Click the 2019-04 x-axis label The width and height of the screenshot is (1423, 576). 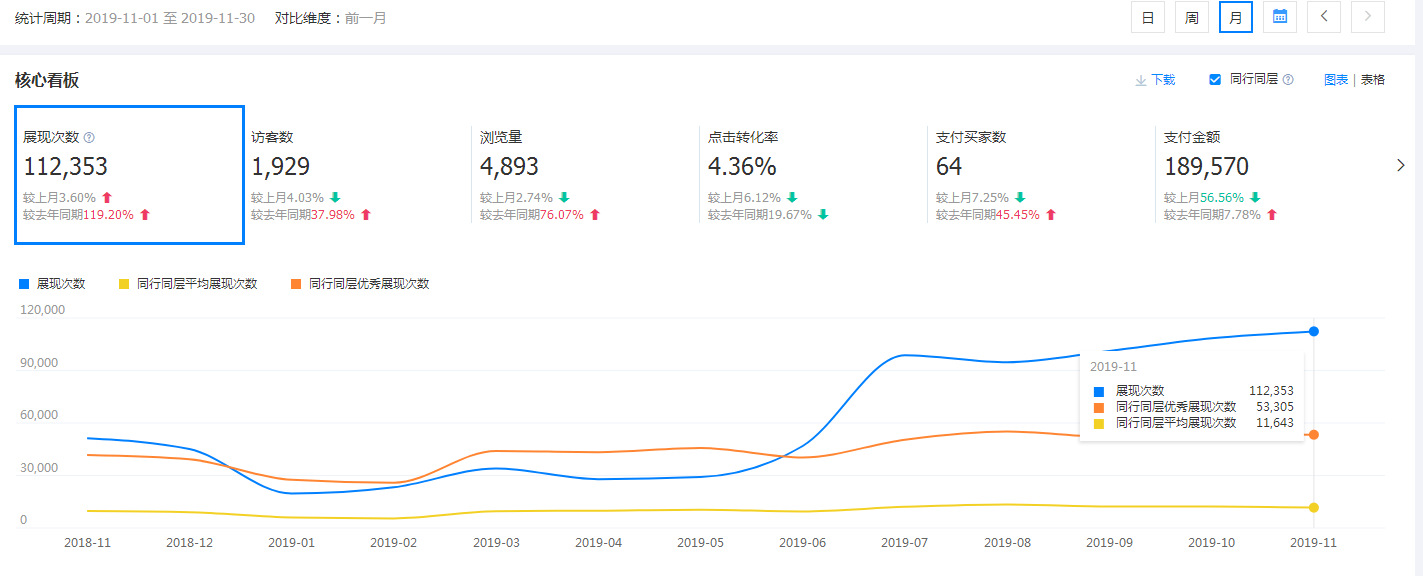tap(598, 542)
